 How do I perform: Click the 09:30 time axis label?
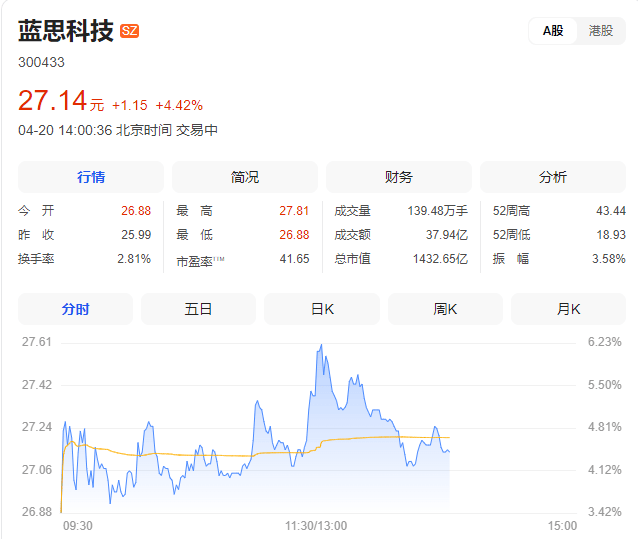tap(78, 526)
